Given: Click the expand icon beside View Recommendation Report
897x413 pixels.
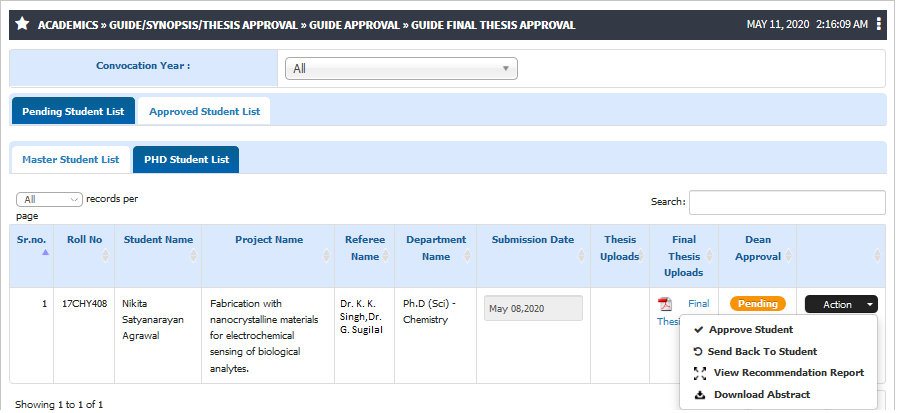Looking at the screenshot, I should coord(700,373).
